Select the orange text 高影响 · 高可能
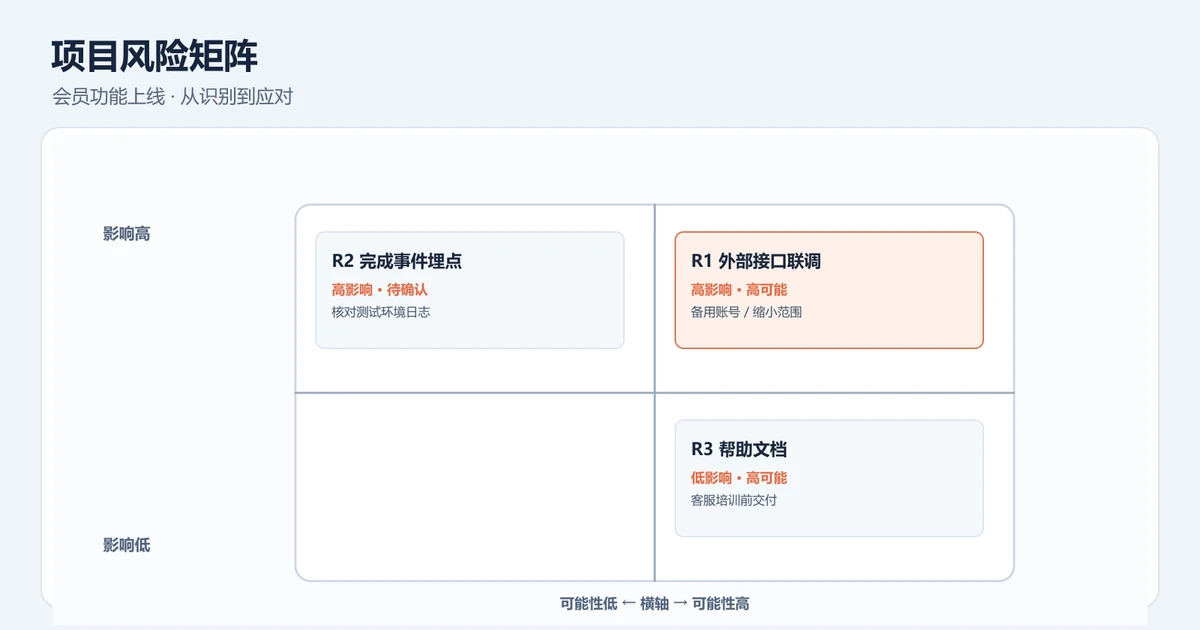The width and height of the screenshot is (1200, 630). click(739, 290)
